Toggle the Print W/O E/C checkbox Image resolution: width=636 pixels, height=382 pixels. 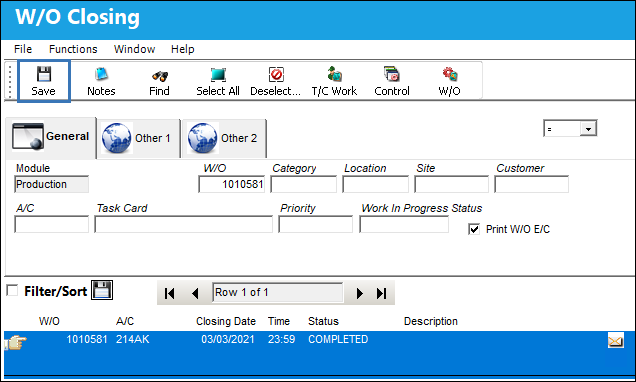[474, 229]
